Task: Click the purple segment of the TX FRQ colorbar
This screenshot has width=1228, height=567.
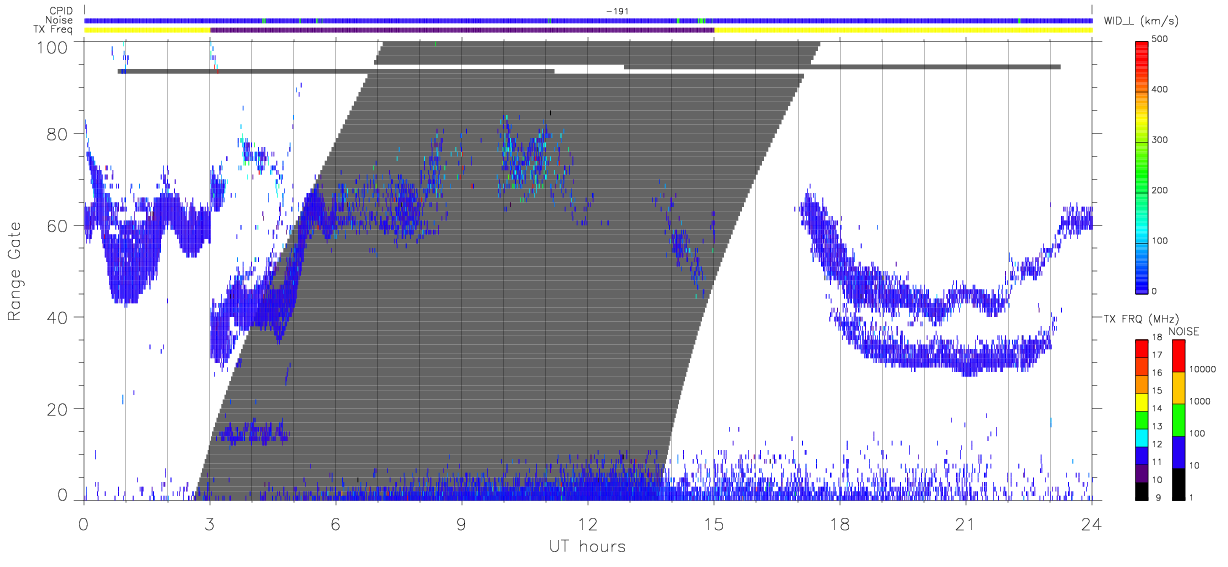Action: pyautogui.click(x=1142, y=473)
